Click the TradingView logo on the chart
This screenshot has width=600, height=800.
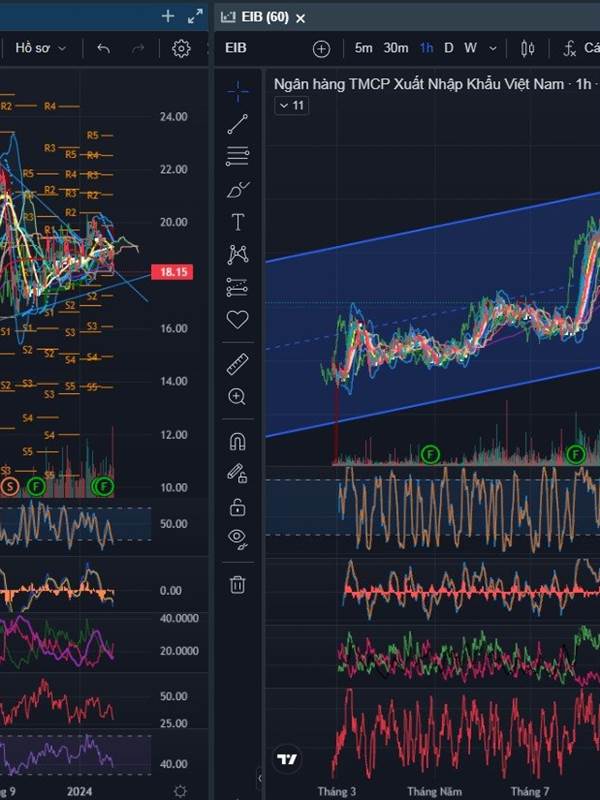click(x=287, y=760)
